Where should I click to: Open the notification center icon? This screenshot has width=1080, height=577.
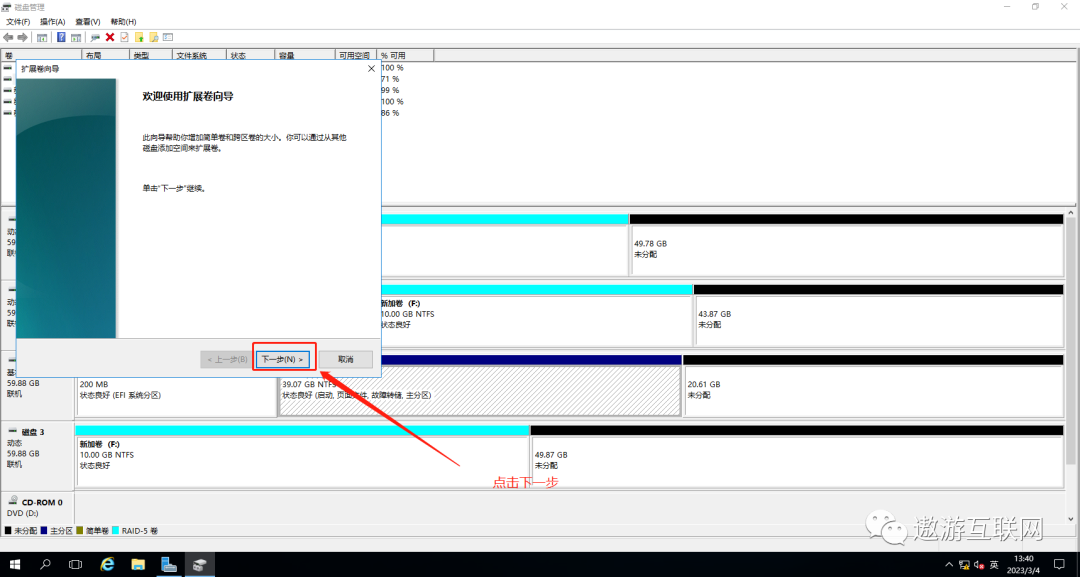coord(1059,565)
